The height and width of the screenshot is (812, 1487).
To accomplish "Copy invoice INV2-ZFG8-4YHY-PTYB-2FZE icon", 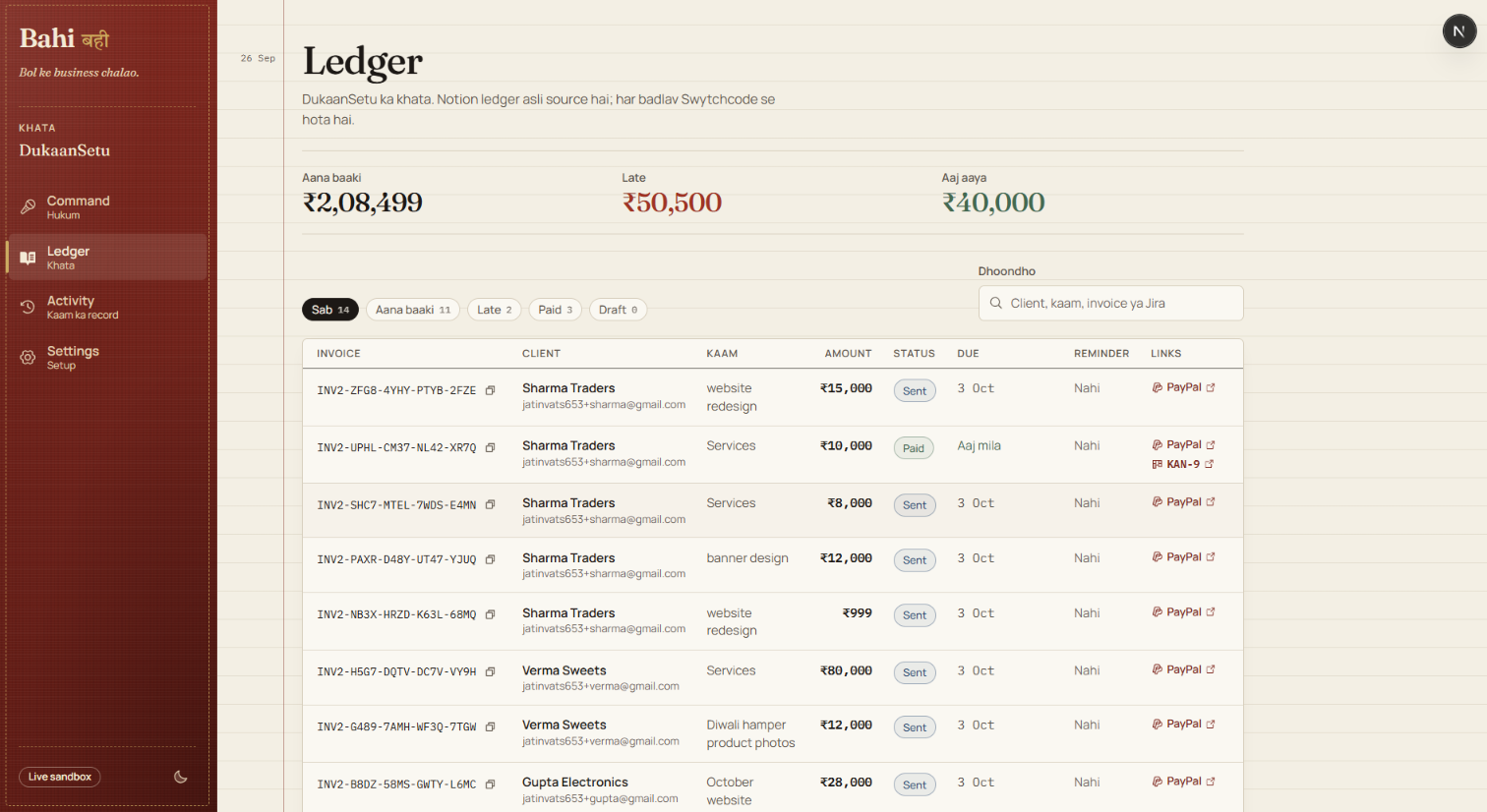I will tap(490, 391).
